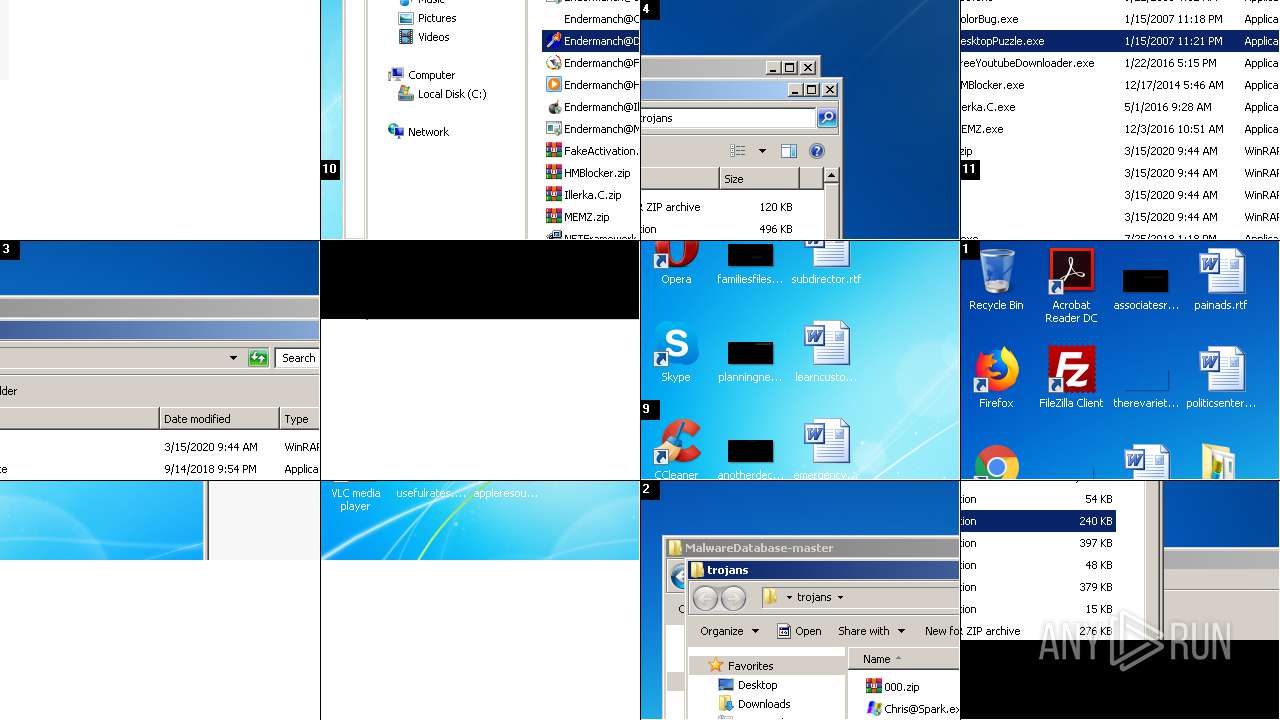Click the help question mark icon
The image size is (1280, 720).
point(817,151)
